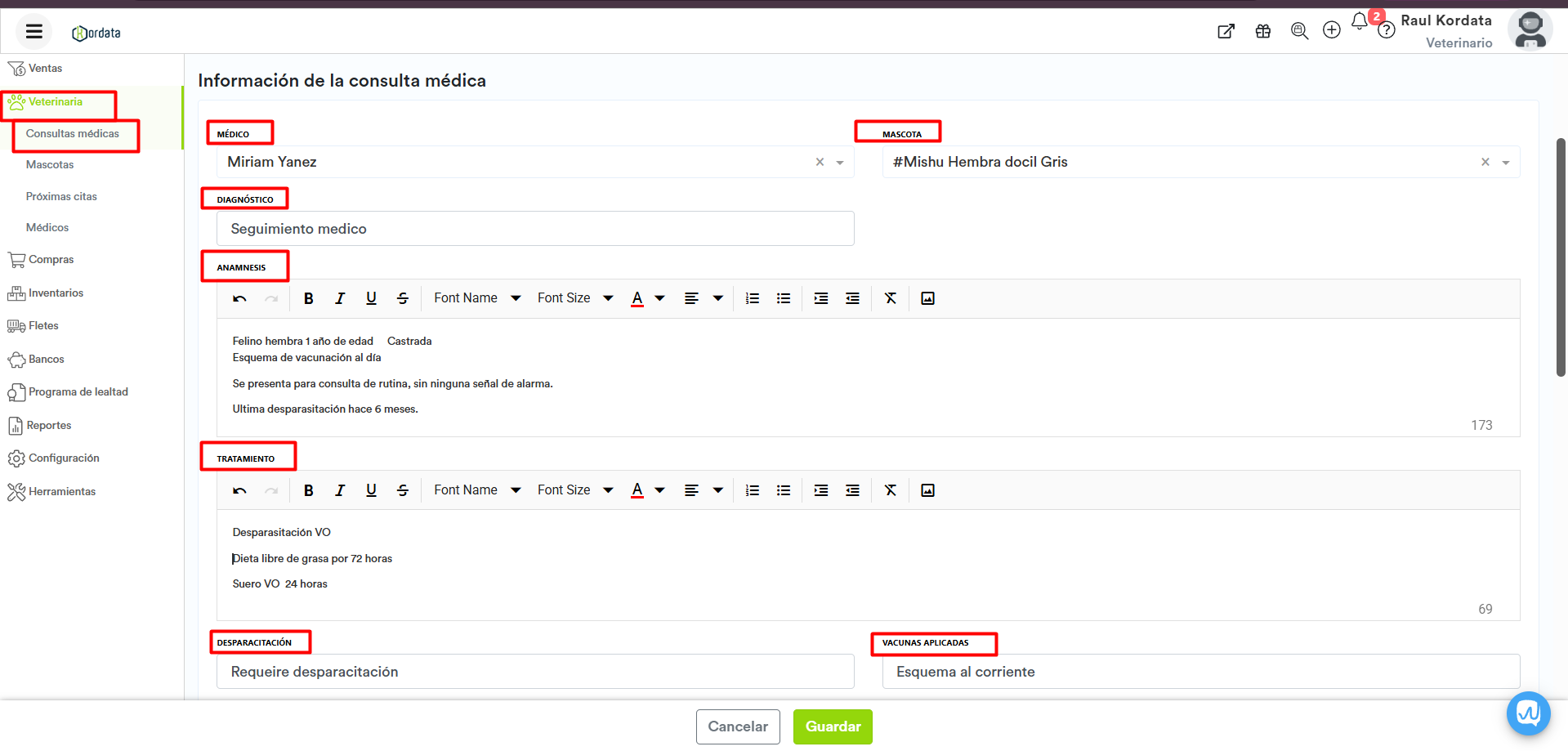
Task: Clear formatting in Tratamiento editor
Action: (891, 490)
